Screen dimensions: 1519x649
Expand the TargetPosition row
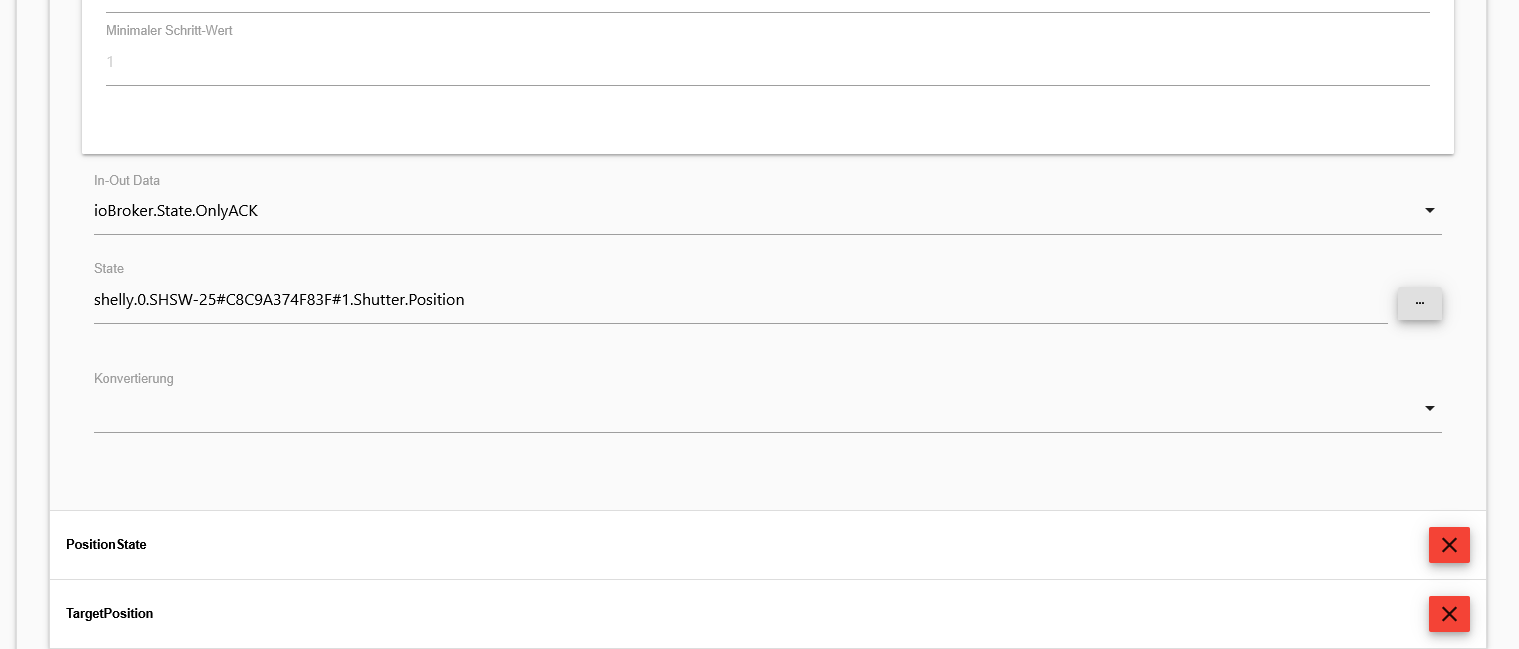tap(700, 614)
